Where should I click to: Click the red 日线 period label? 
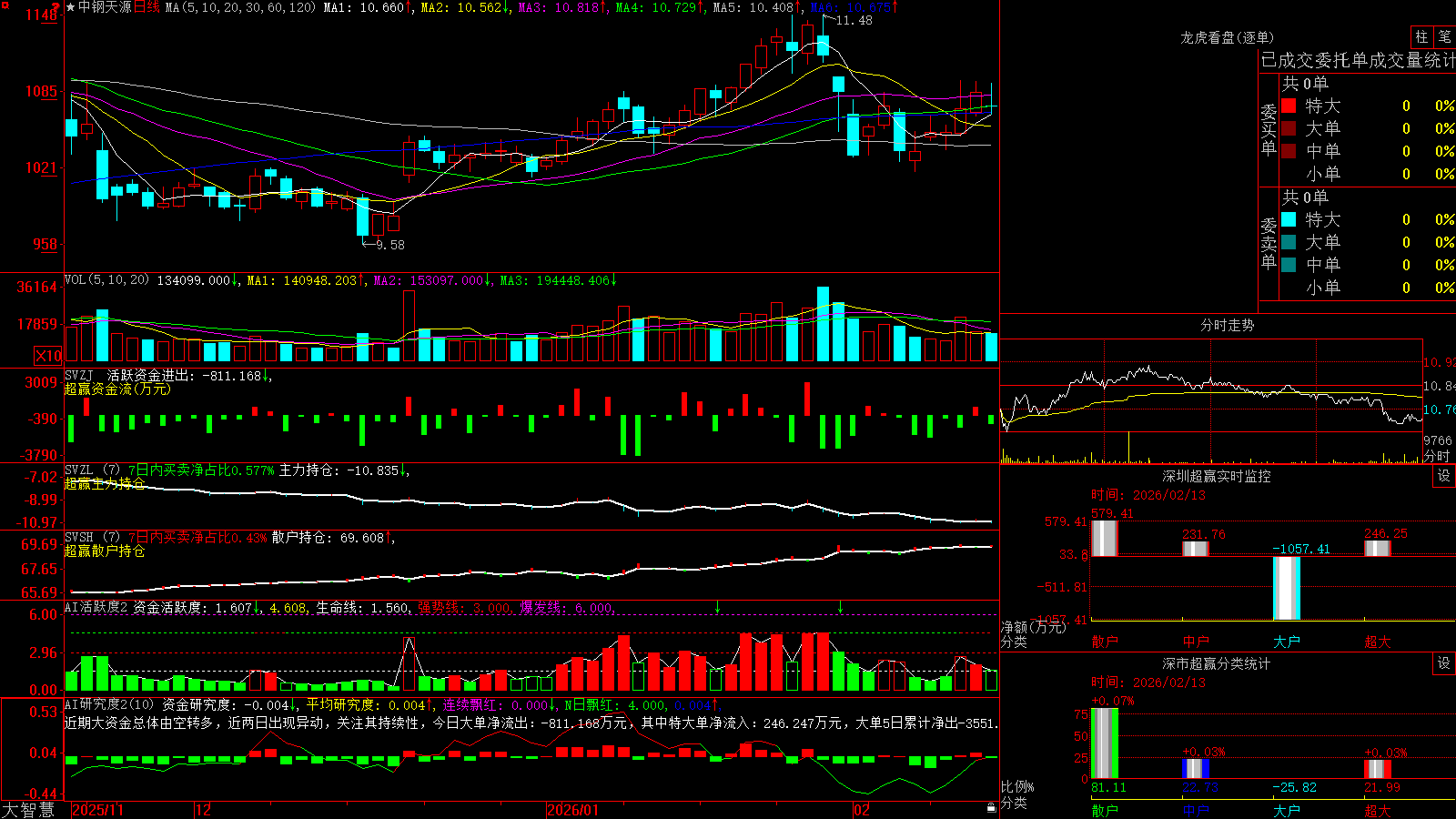coord(147,7)
